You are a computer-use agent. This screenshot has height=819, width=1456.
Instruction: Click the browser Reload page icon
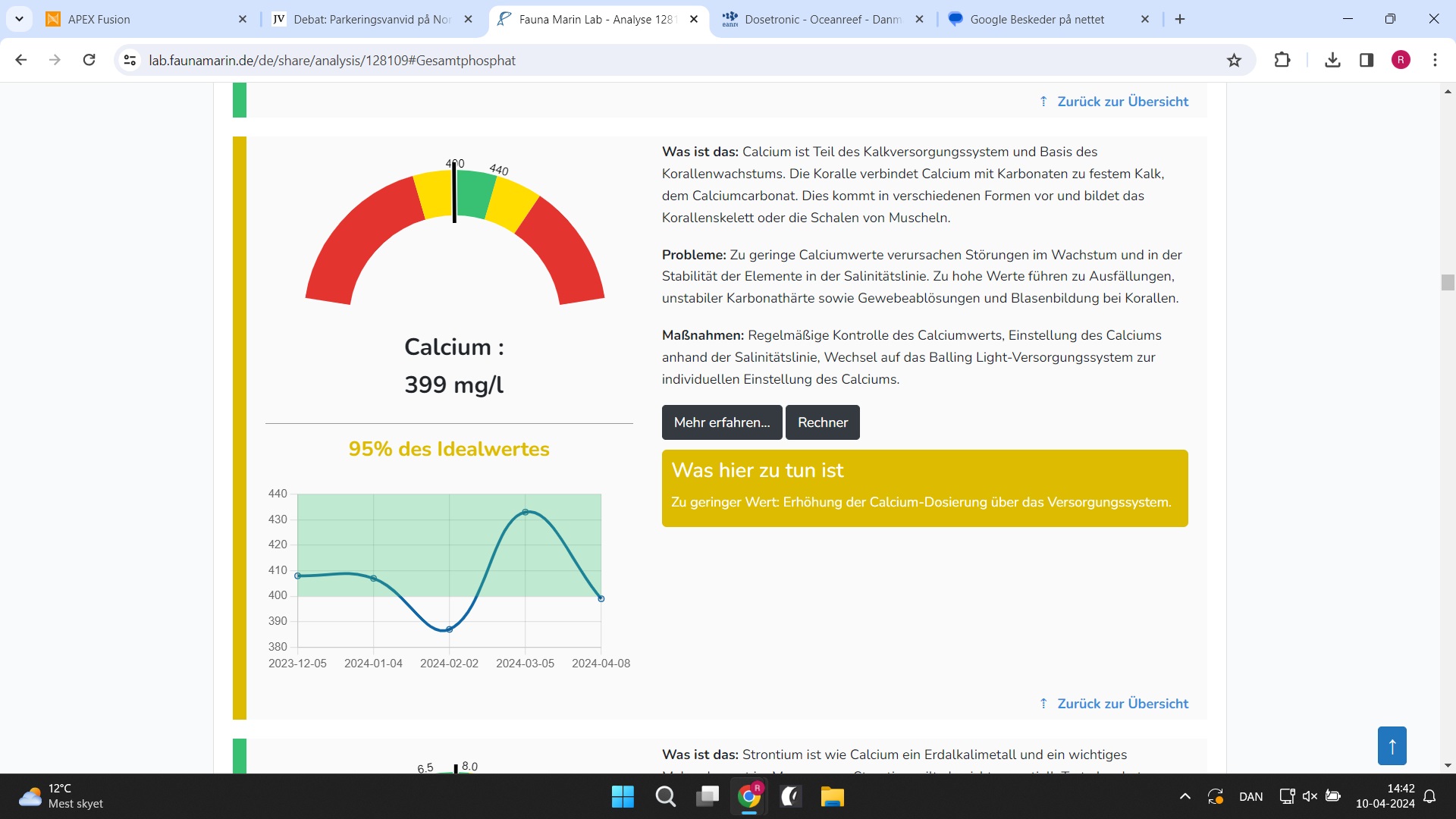(x=89, y=60)
